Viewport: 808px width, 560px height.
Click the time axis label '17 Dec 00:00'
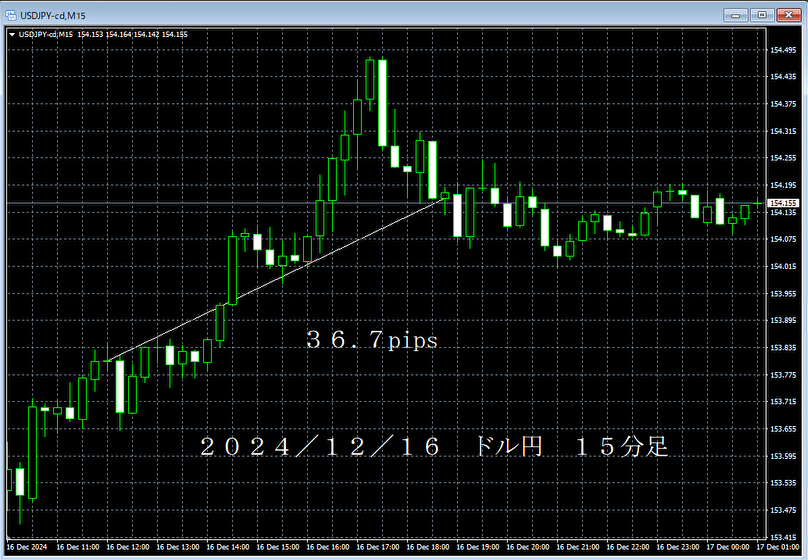(728, 547)
